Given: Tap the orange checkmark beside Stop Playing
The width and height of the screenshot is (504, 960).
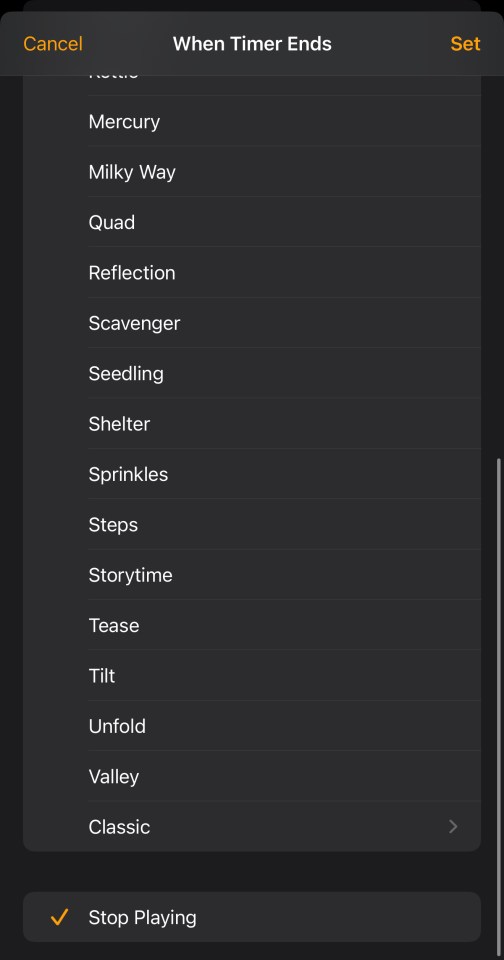Looking at the screenshot, I should pyautogui.click(x=59, y=917).
